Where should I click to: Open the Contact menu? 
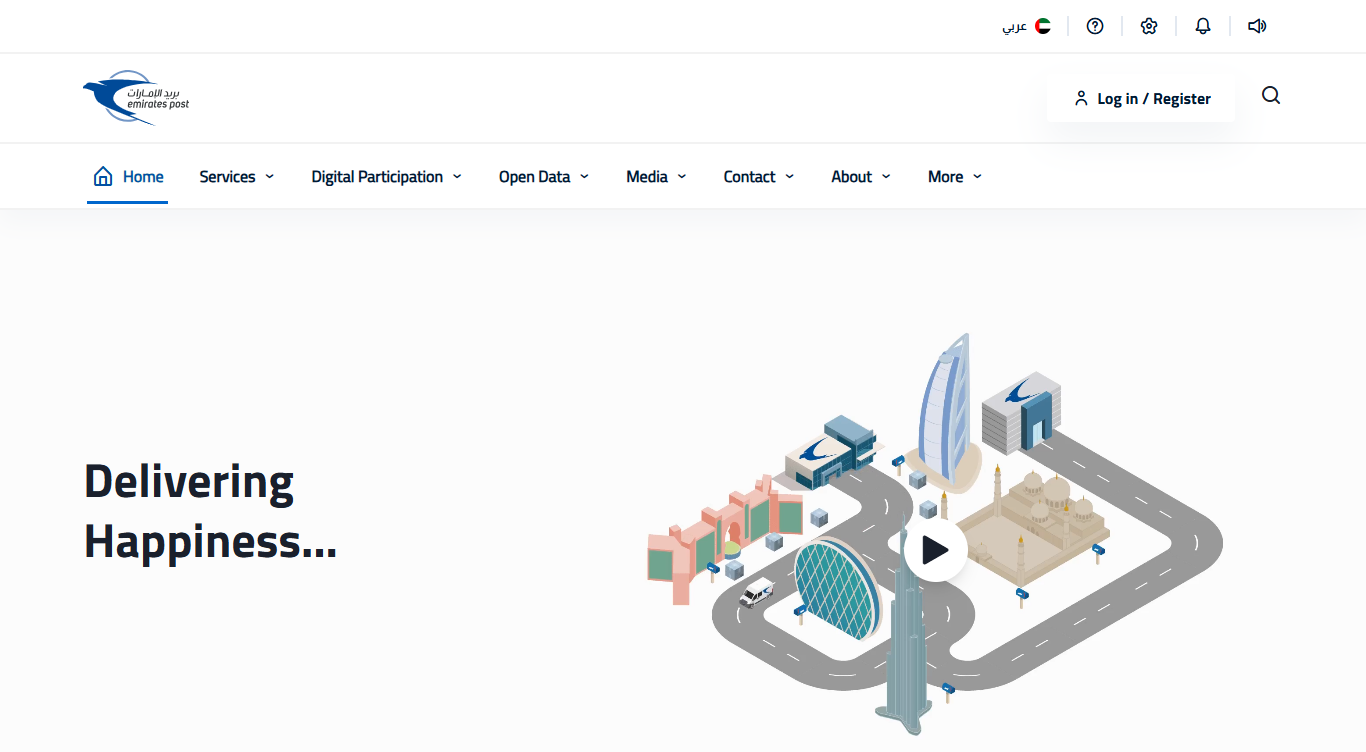759,177
